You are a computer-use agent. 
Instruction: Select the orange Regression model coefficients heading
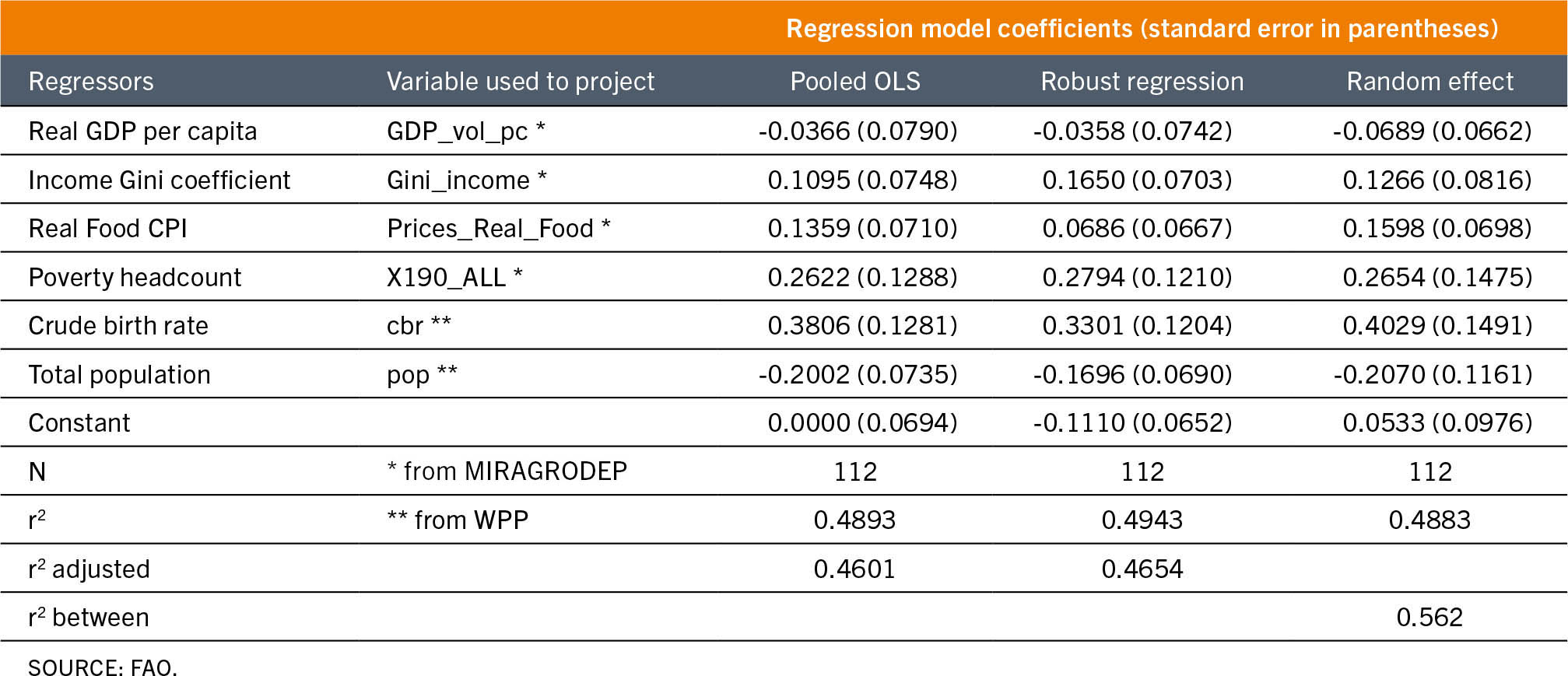pyautogui.click(x=1142, y=28)
